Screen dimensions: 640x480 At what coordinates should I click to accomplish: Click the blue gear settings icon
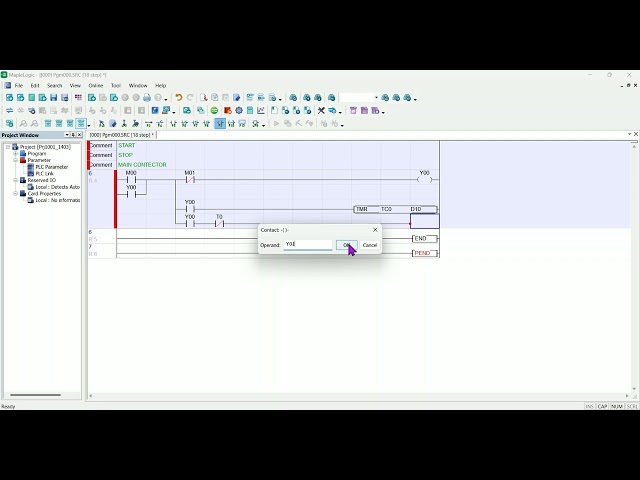pos(239,111)
